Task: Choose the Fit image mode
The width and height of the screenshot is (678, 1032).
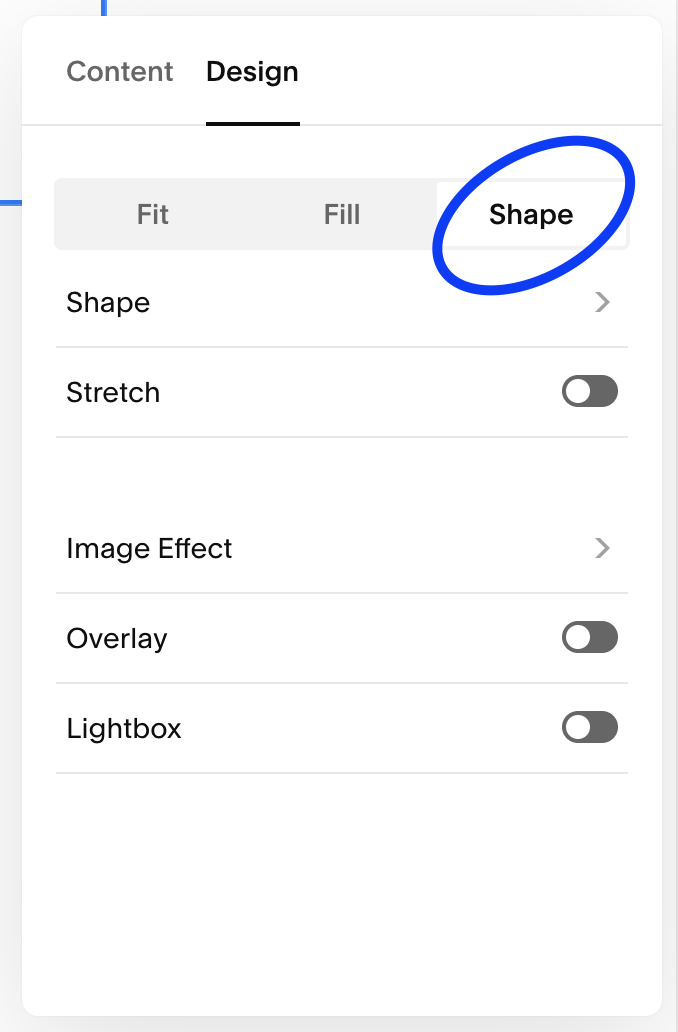Action: [x=152, y=214]
